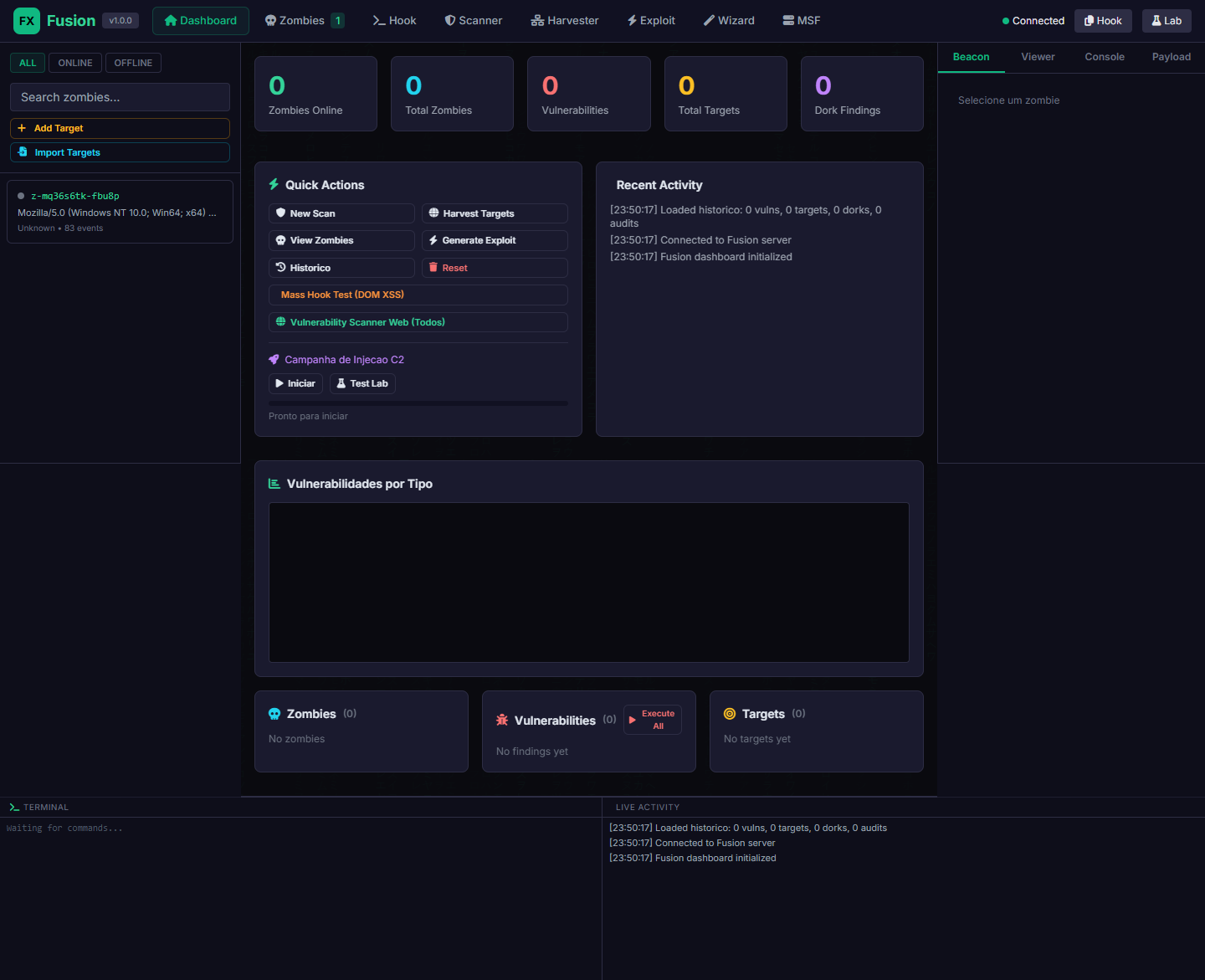Click the Import Targets button
The width and height of the screenshot is (1205, 980).
[120, 152]
